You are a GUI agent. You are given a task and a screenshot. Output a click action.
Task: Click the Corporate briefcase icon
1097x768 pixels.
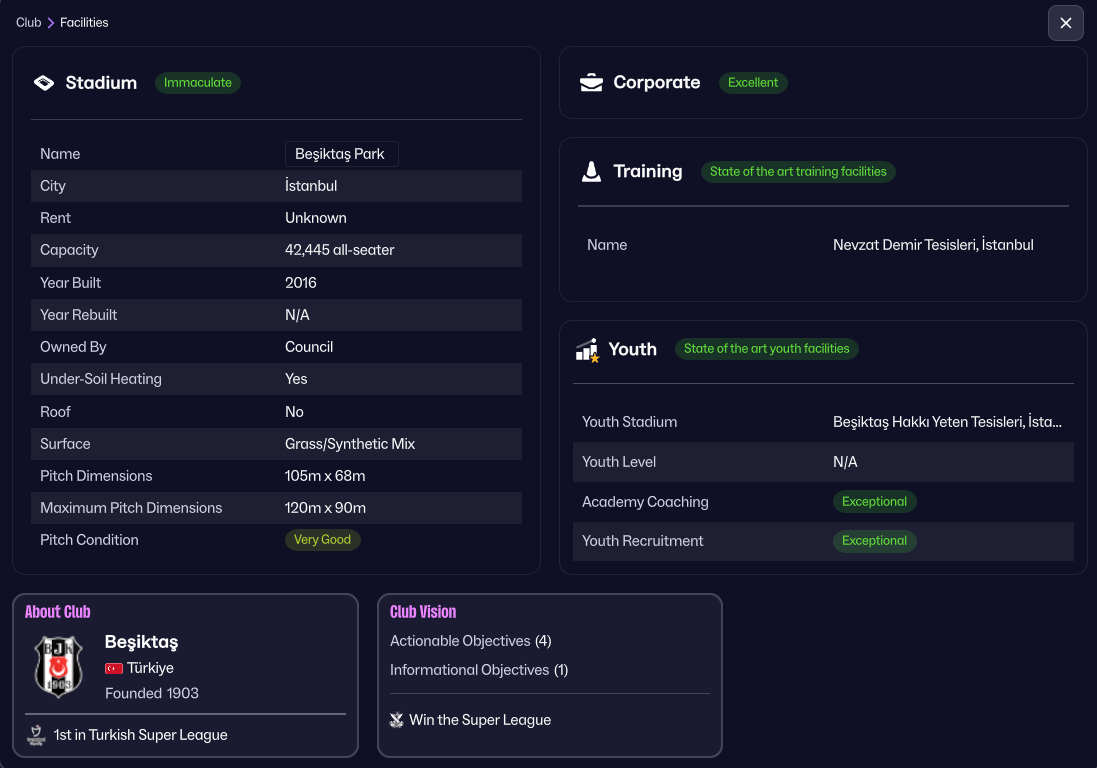(591, 83)
